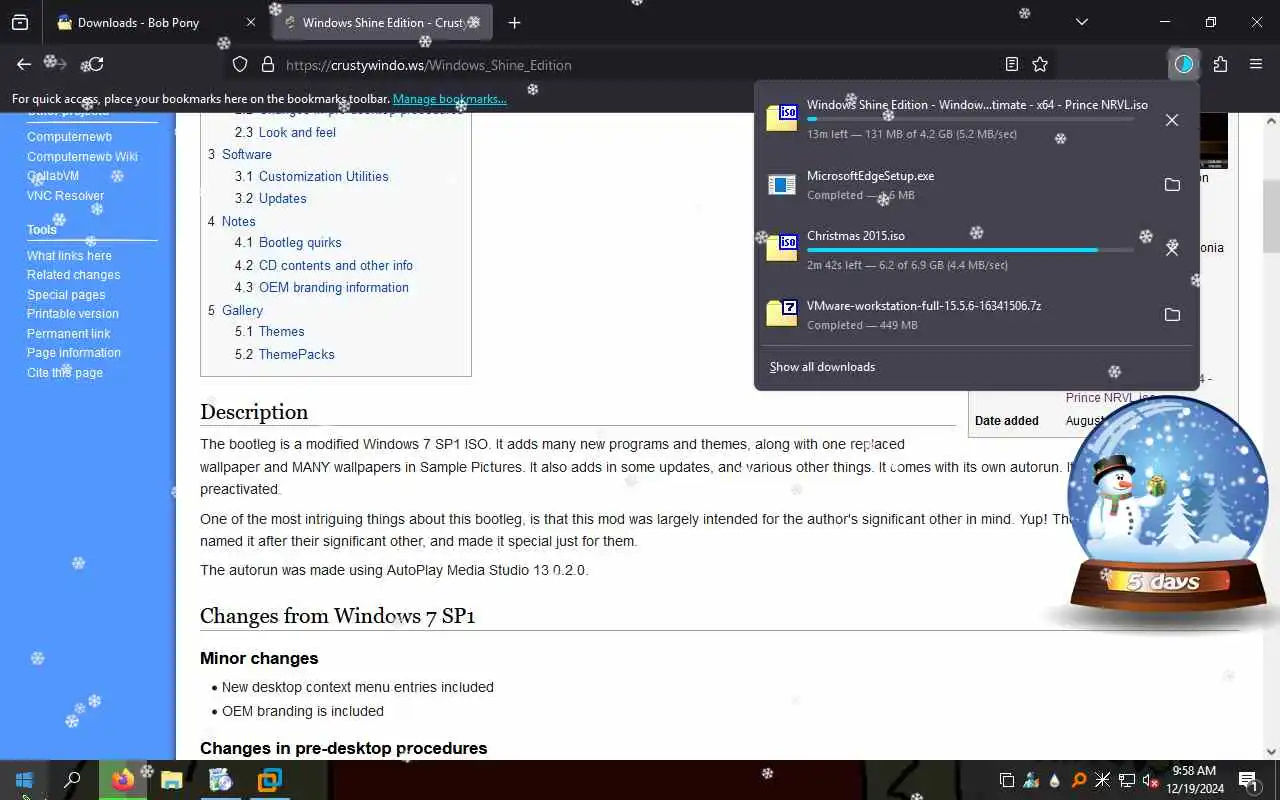The height and width of the screenshot is (800, 1280).
Task: Open tracking protection shield icon
Action: (x=240, y=64)
